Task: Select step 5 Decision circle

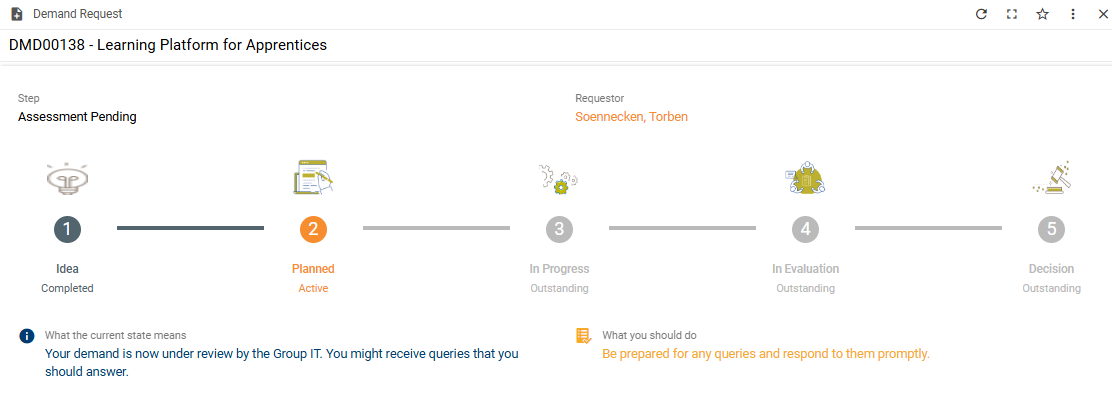Action: (x=1052, y=228)
